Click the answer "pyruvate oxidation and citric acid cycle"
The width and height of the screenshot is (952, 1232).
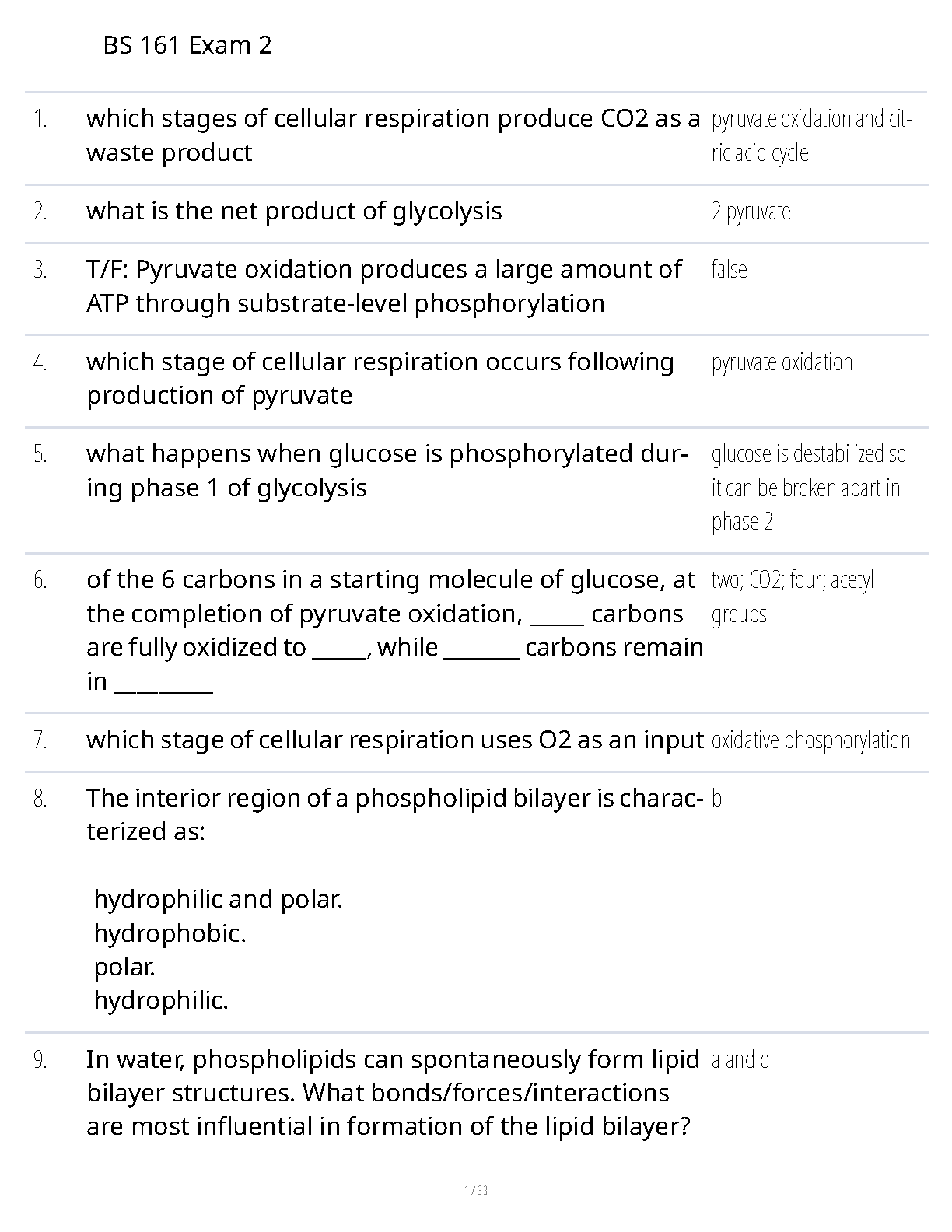pyautogui.click(x=811, y=135)
